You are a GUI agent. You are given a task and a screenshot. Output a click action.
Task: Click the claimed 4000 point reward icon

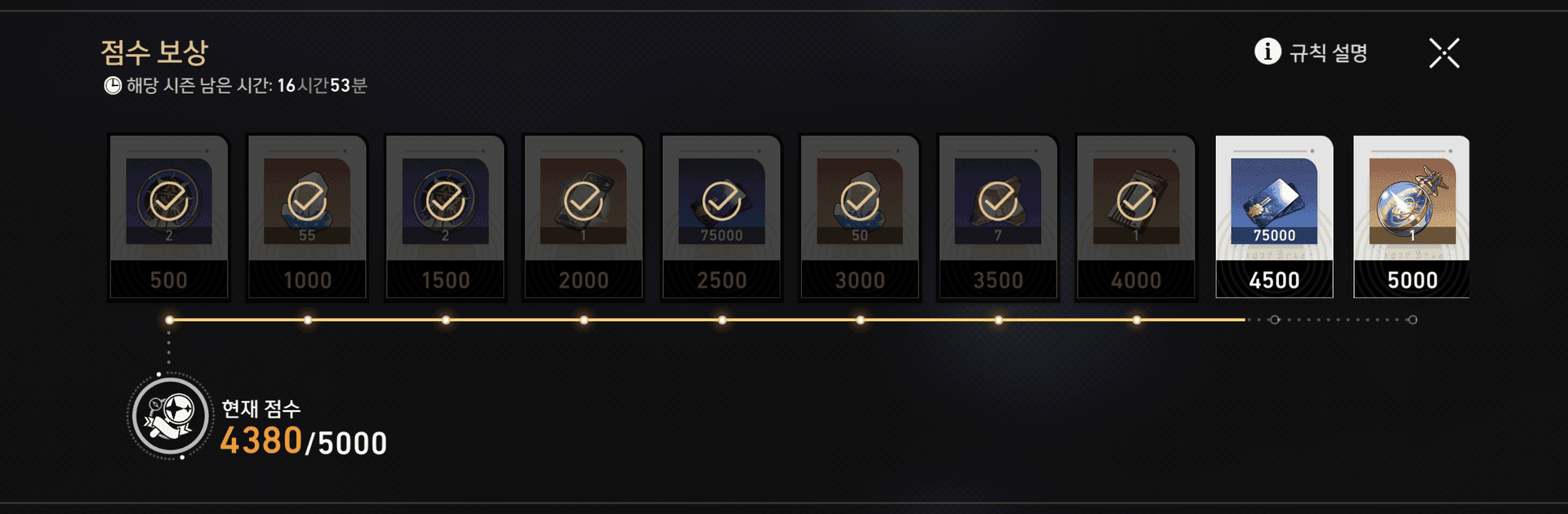tap(1136, 201)
